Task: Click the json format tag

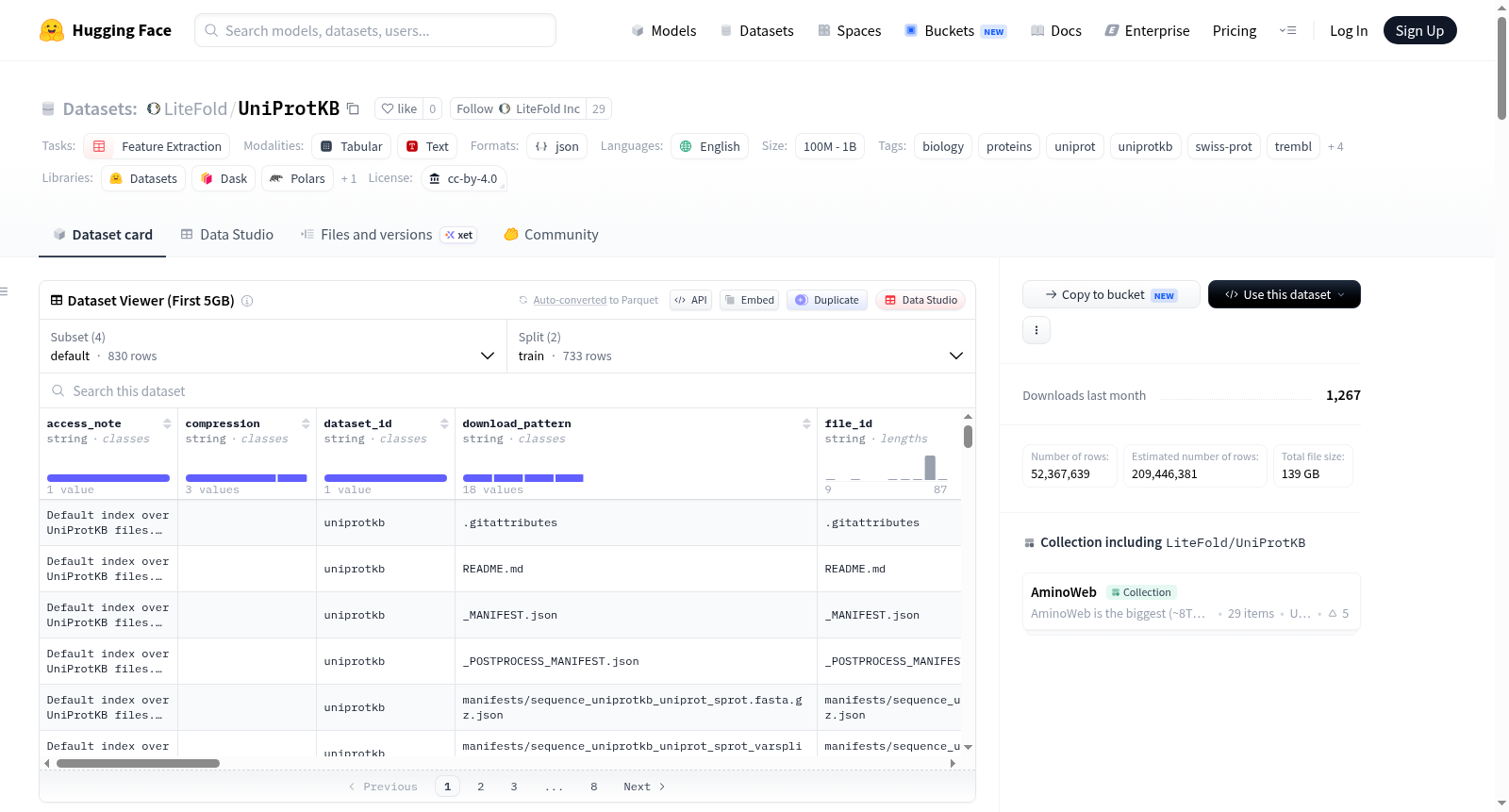Action: (x=556, y=146)
